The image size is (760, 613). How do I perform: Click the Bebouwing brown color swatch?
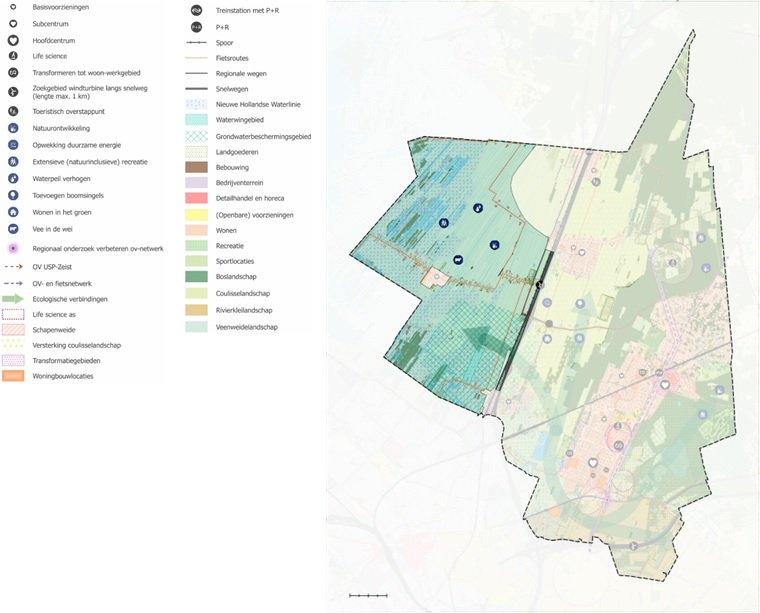click(196, 166)
